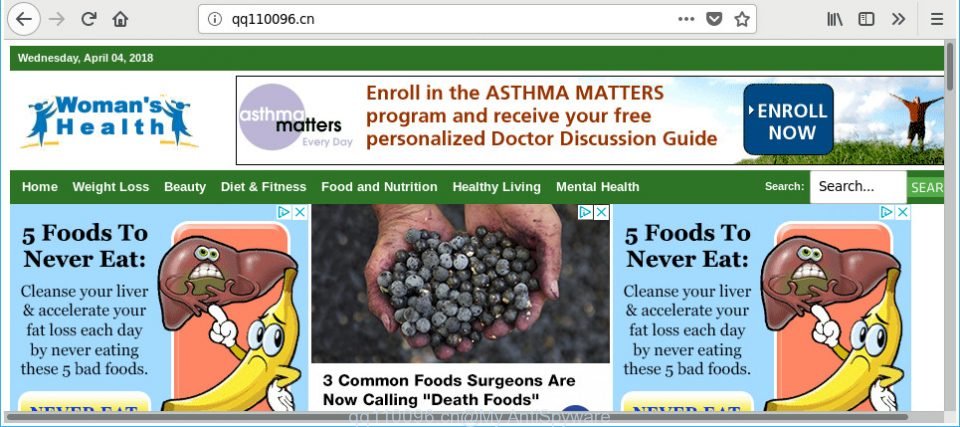Open the site information icon in address bar
The image size is (960, 427).
(x=214, y=19)
